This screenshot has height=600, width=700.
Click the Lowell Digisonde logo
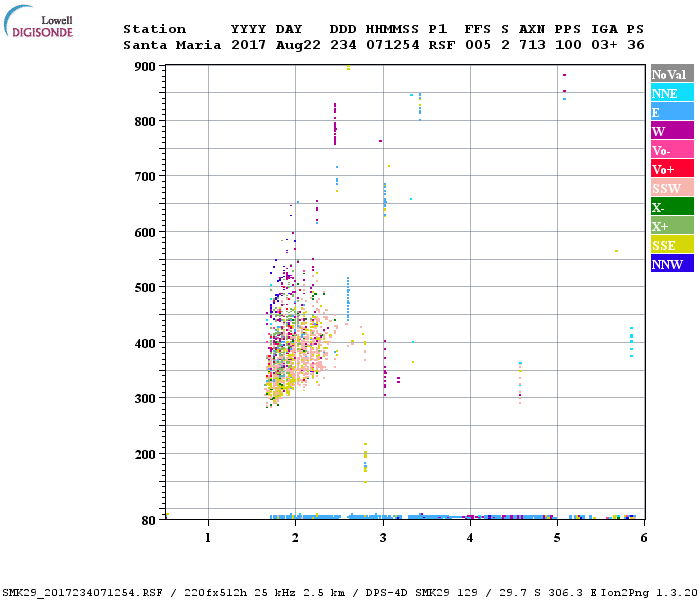coord(38,22)
